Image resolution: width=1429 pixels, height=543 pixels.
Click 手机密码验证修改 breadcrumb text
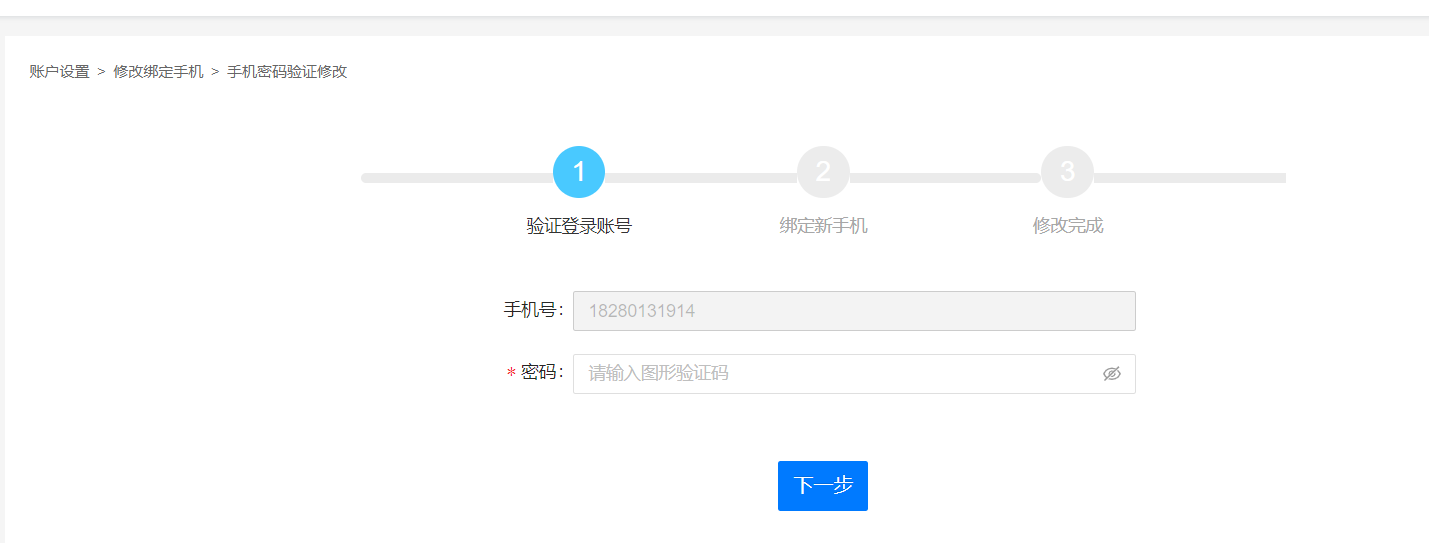click(x=287, y=72)
